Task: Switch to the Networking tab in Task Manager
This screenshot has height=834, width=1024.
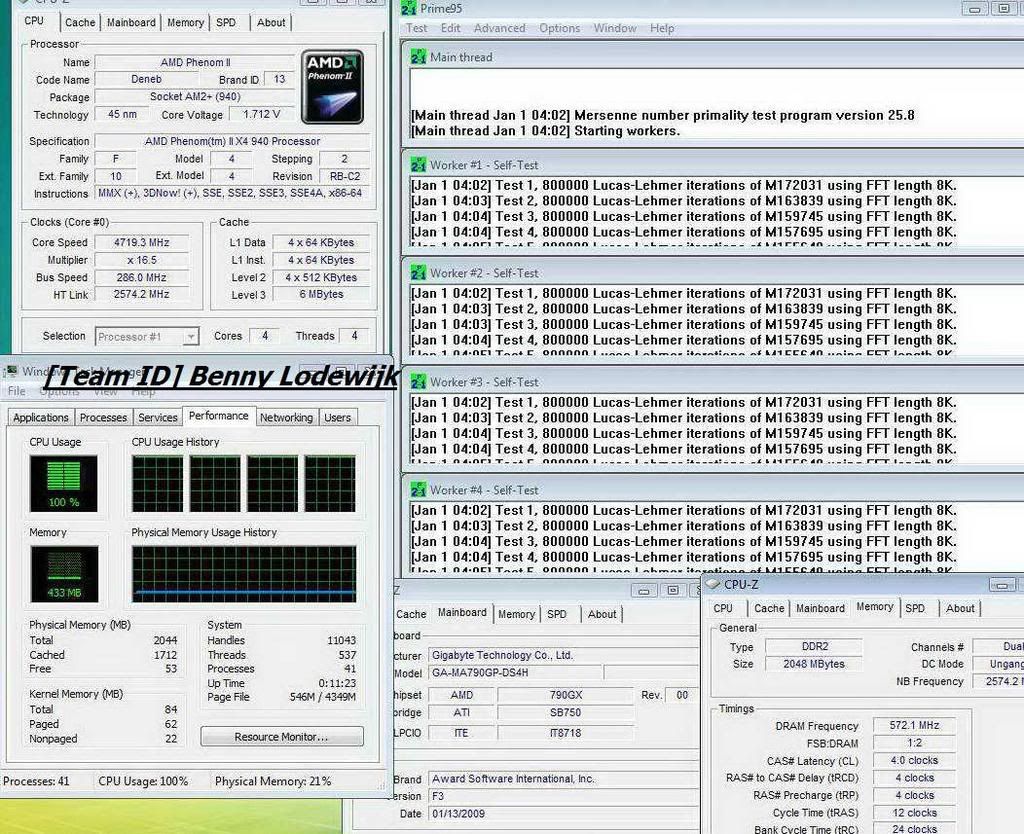Action: click(x=286, y=418)
